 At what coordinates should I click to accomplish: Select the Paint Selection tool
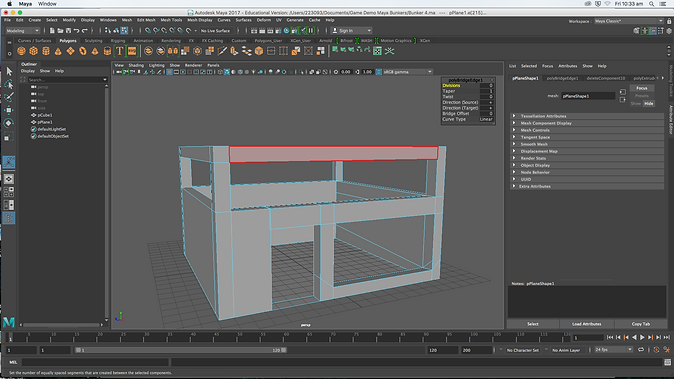[x=9, y=97]
